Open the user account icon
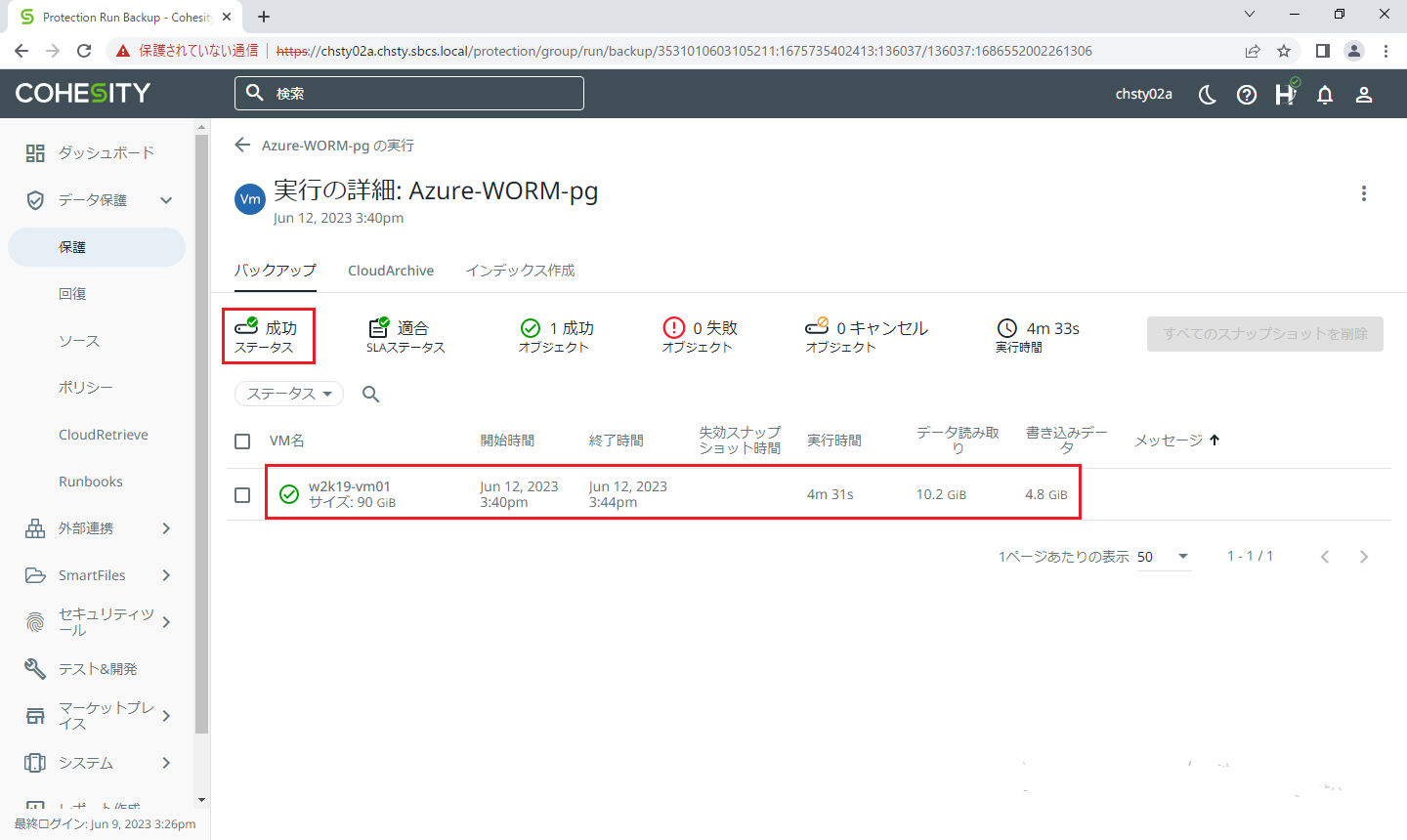Image resolution: width=1407 pixels, height=840 pixels. pyautogui.click(x=1364, y=94)
